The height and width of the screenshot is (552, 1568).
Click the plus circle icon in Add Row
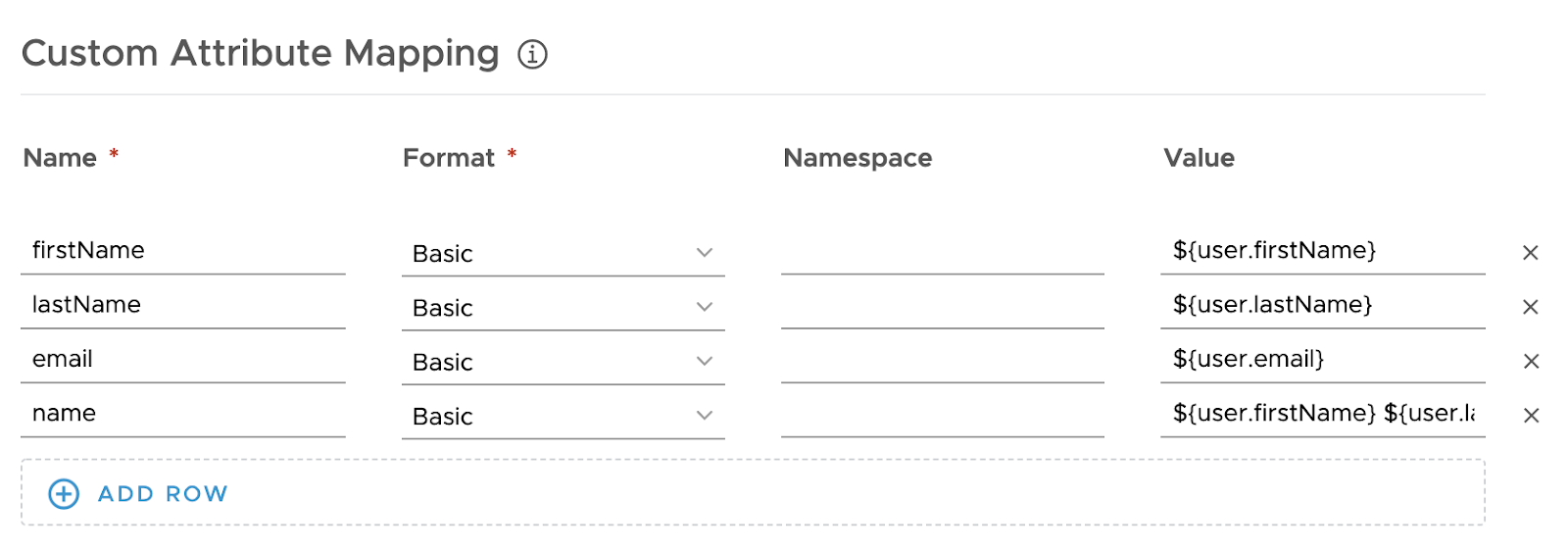pyautogui.click(x=64, y=493)
